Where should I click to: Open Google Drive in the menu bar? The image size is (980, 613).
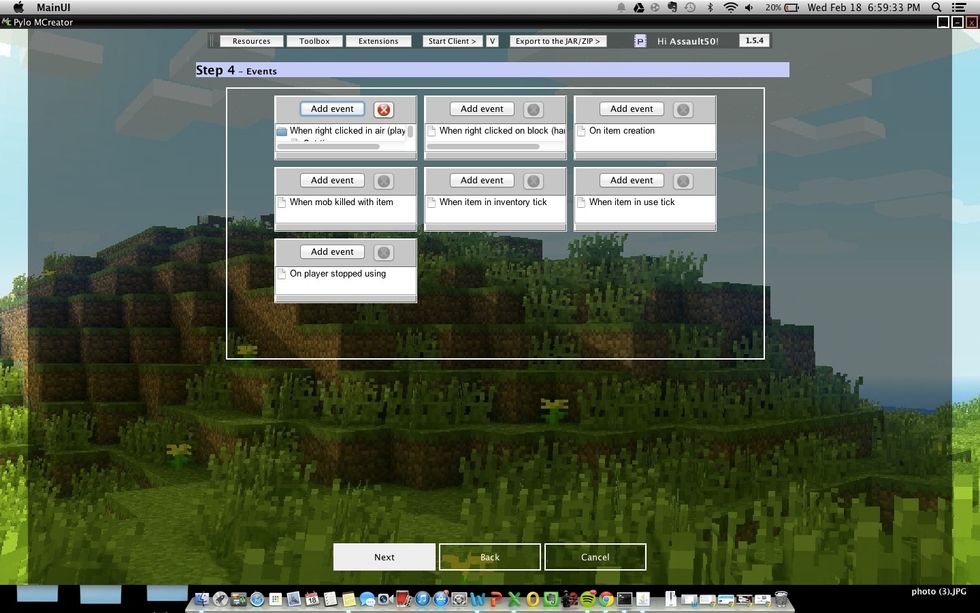[639, 7]
